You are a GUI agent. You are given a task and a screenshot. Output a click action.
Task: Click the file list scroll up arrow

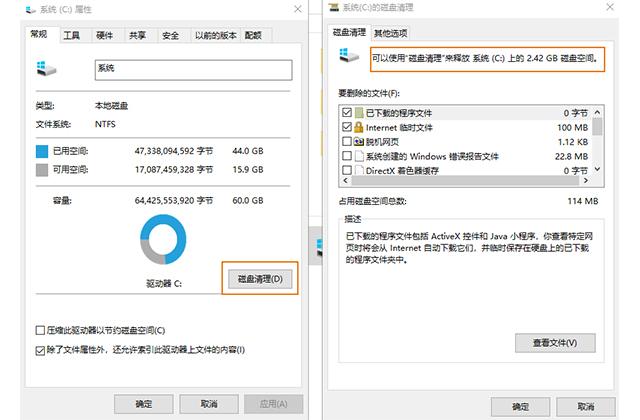[x=597, y=112]
